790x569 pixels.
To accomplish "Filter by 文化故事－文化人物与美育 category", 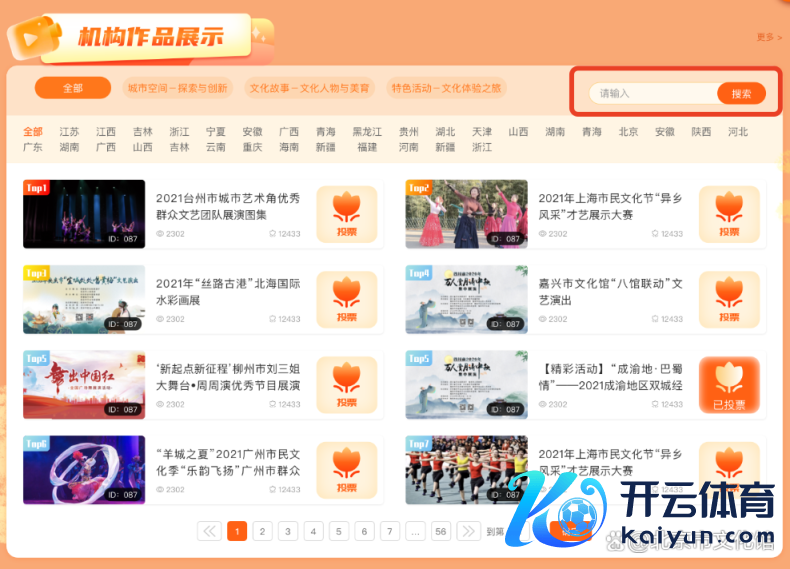I will coord(309,88).
